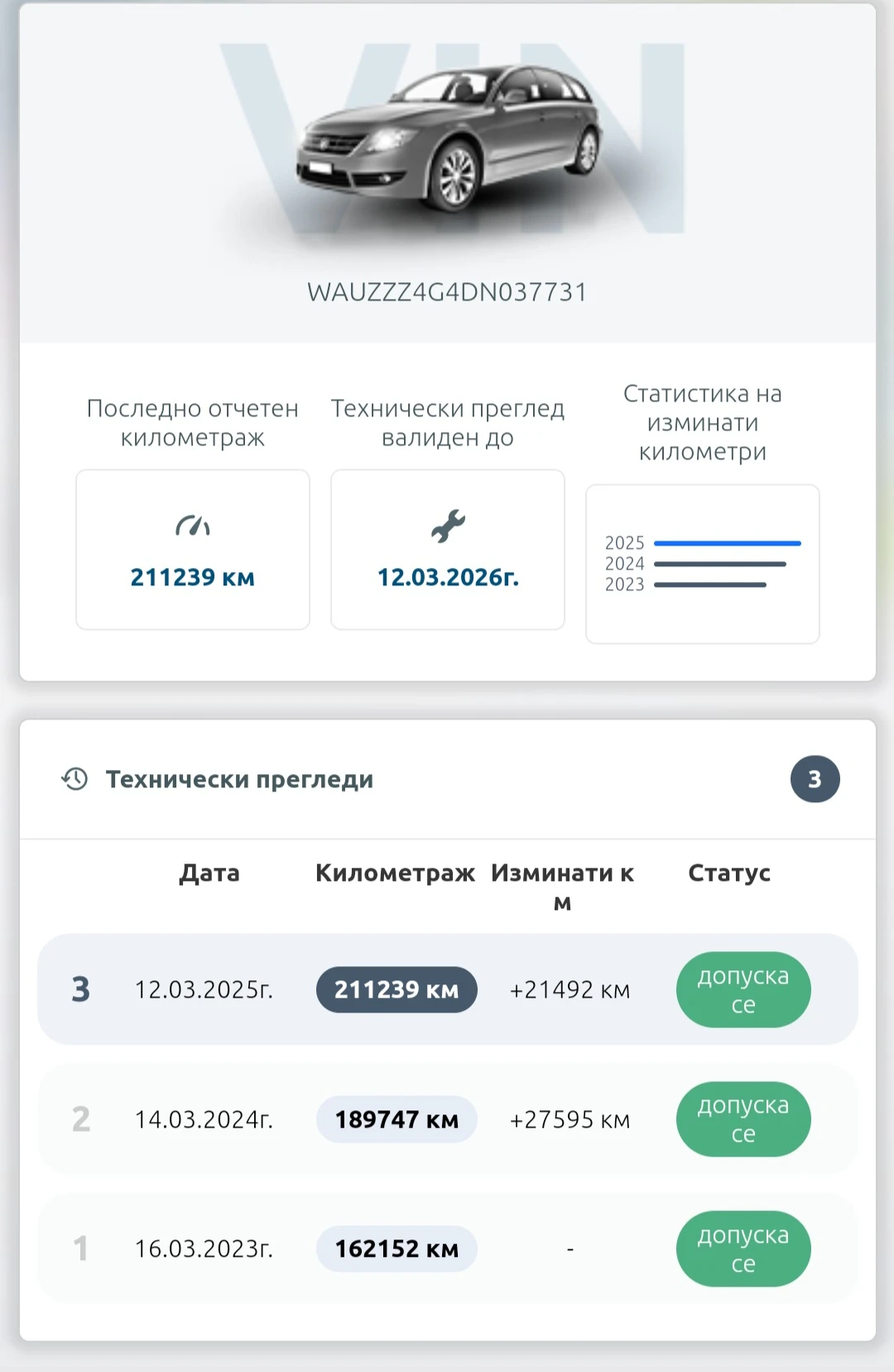894x1372 pixels.
Task: Click the 2023 statistics bar
Action: click(709, 585)
